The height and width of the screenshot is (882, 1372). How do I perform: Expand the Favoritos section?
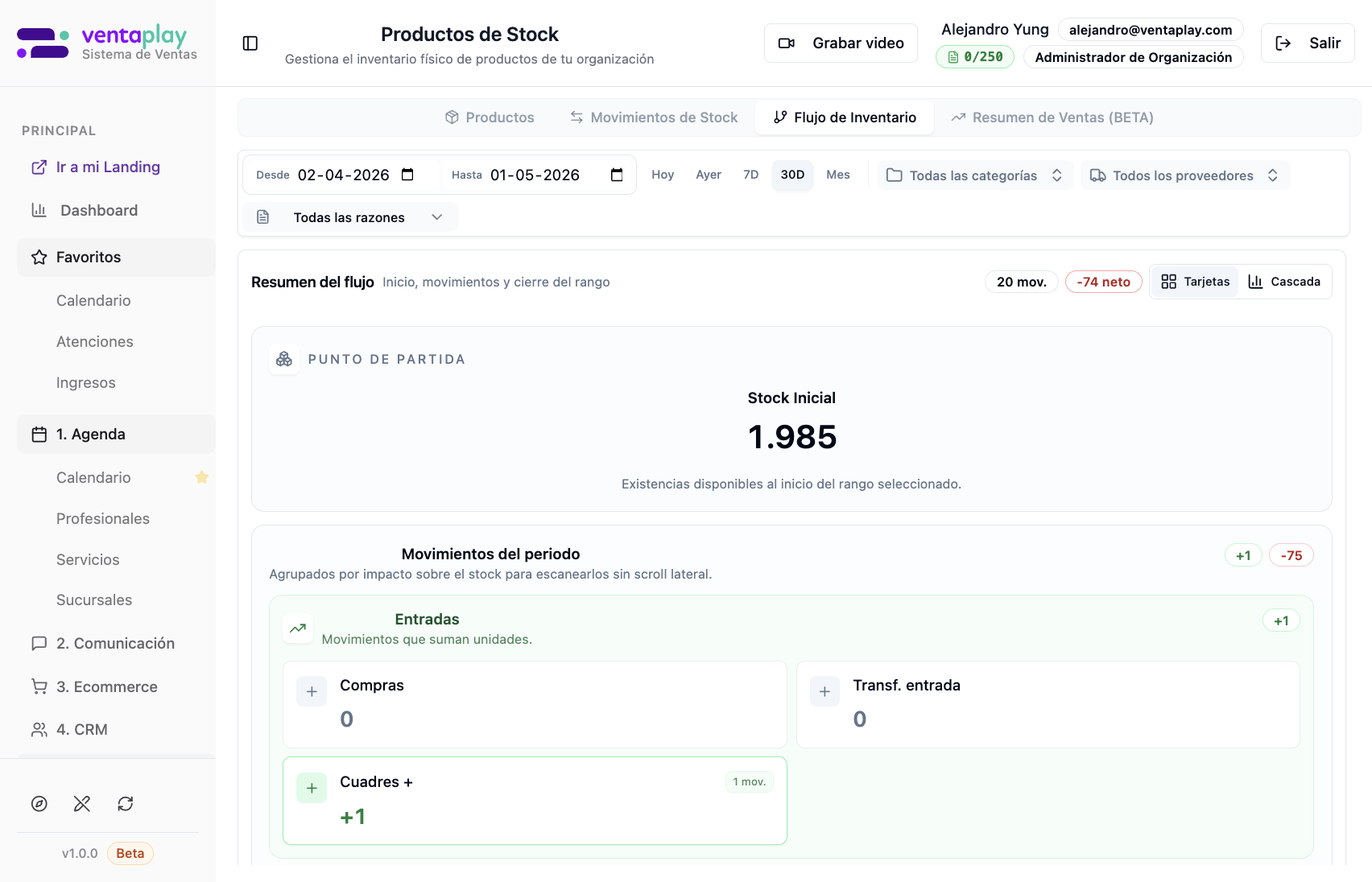pos(116,258)
